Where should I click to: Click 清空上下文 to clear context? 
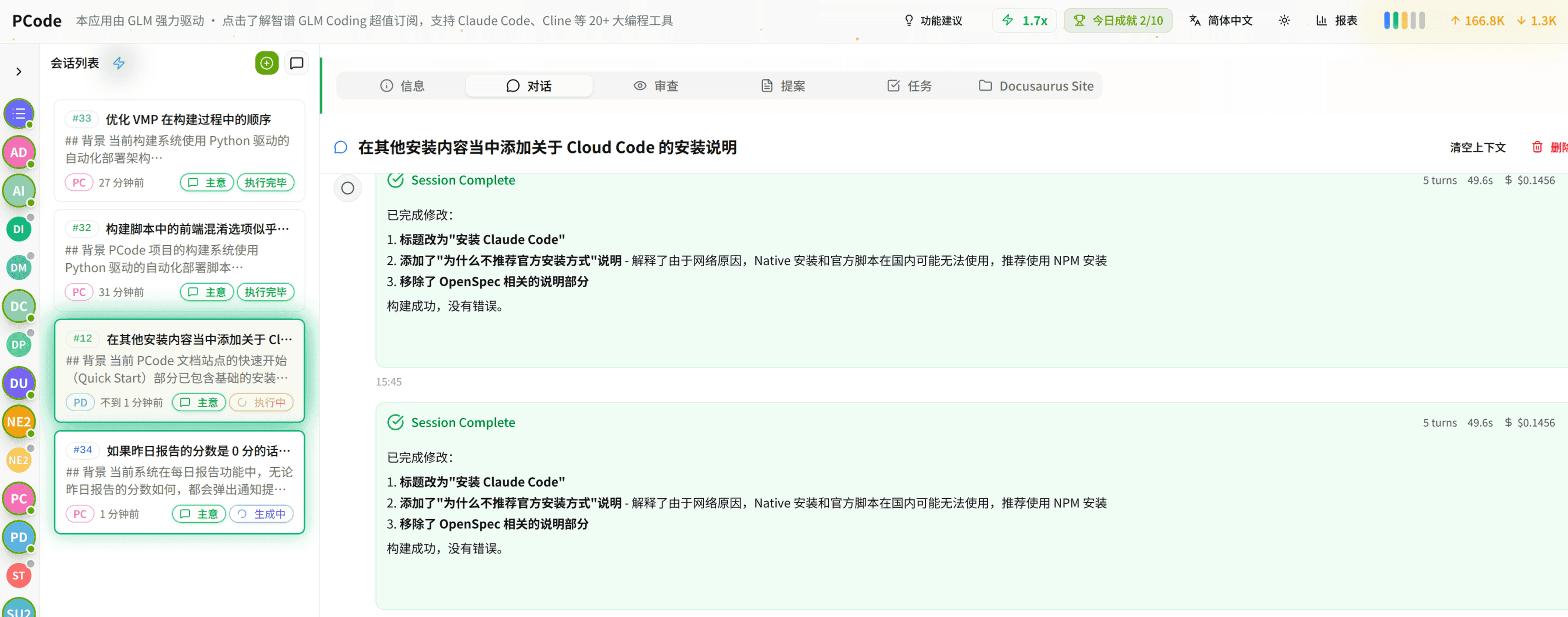click(1478, 147)
